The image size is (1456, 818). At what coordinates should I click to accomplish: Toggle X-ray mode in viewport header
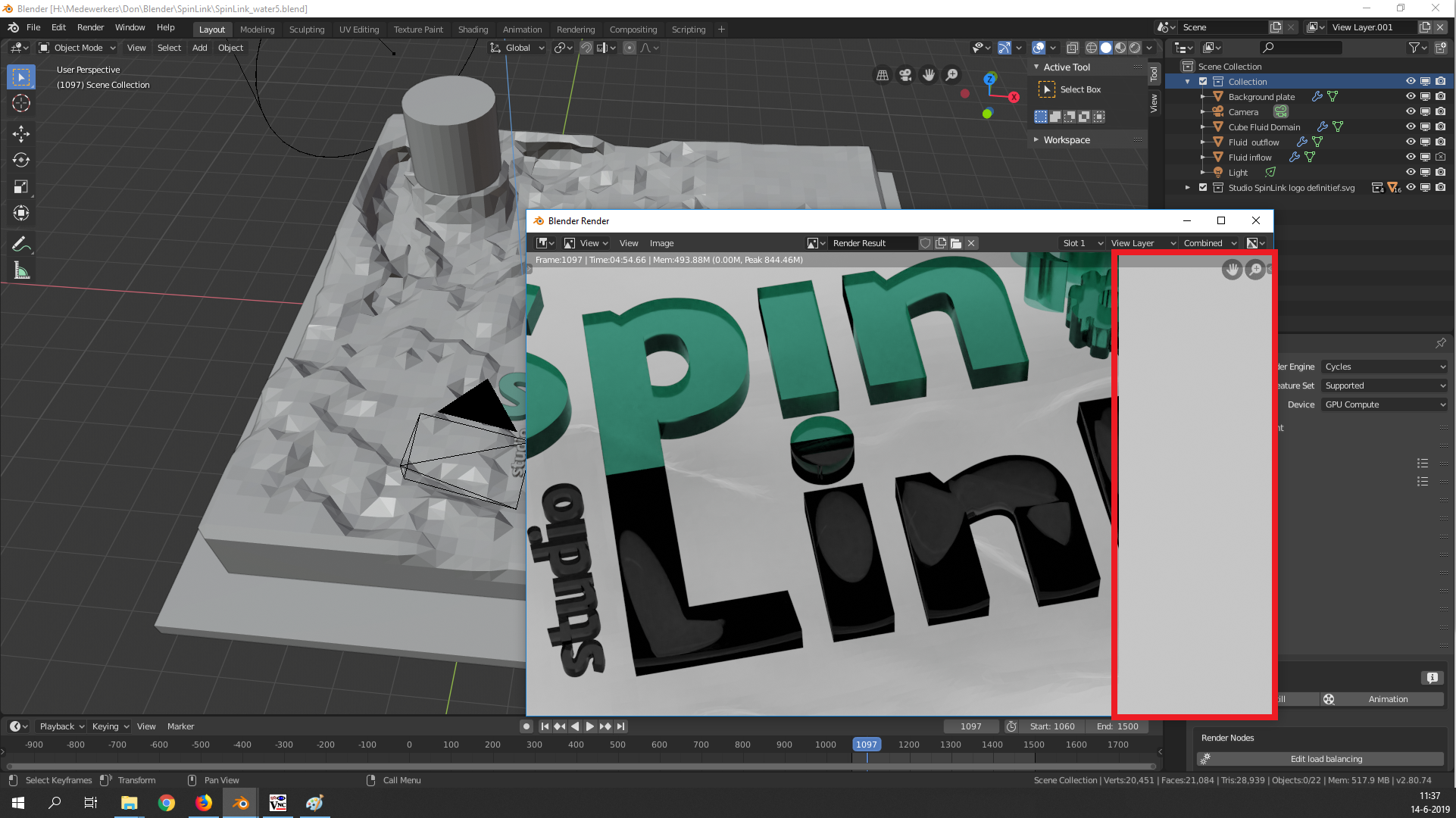pos(1073,48)
